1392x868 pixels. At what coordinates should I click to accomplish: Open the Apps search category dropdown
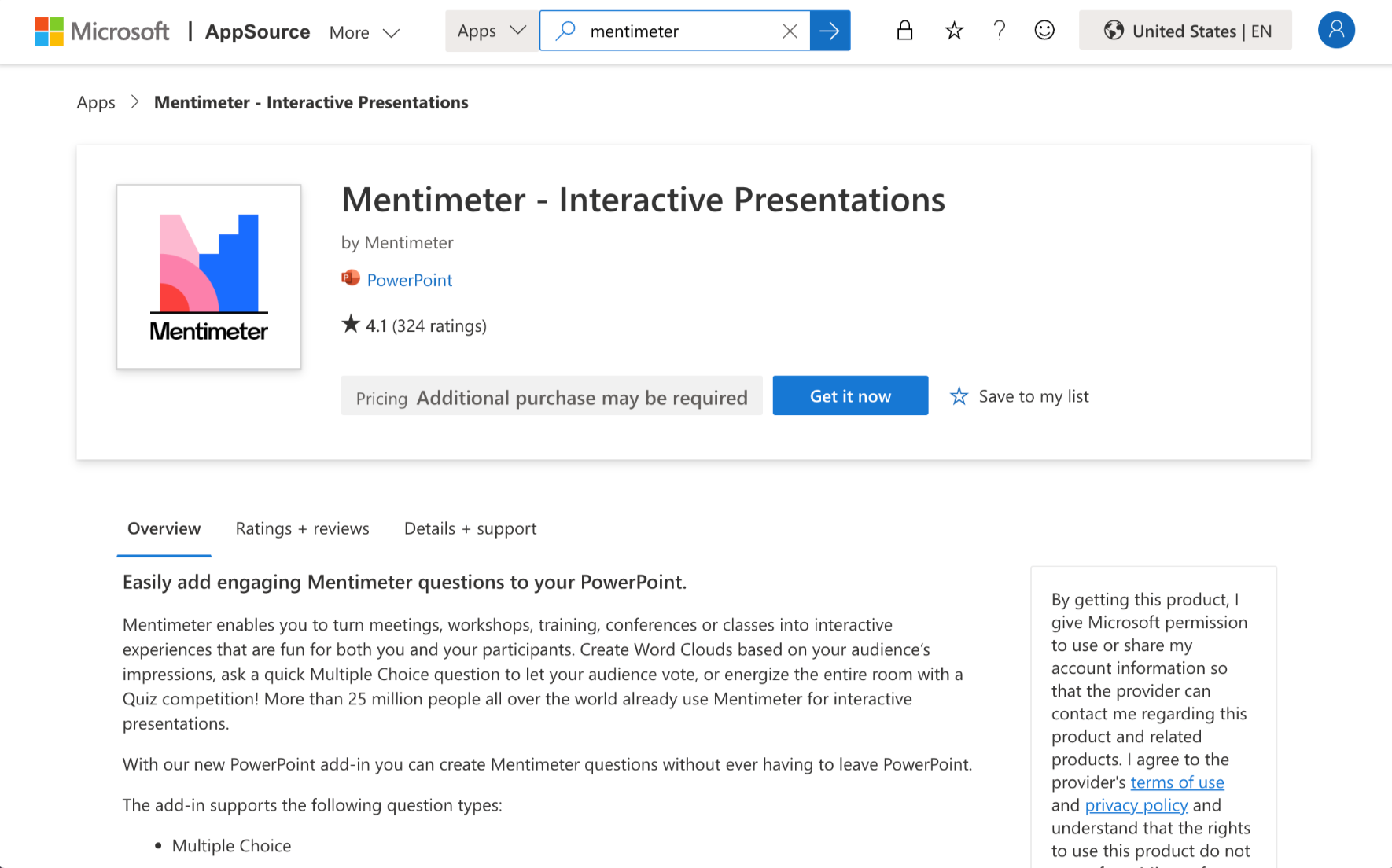[x=492, y=31]
